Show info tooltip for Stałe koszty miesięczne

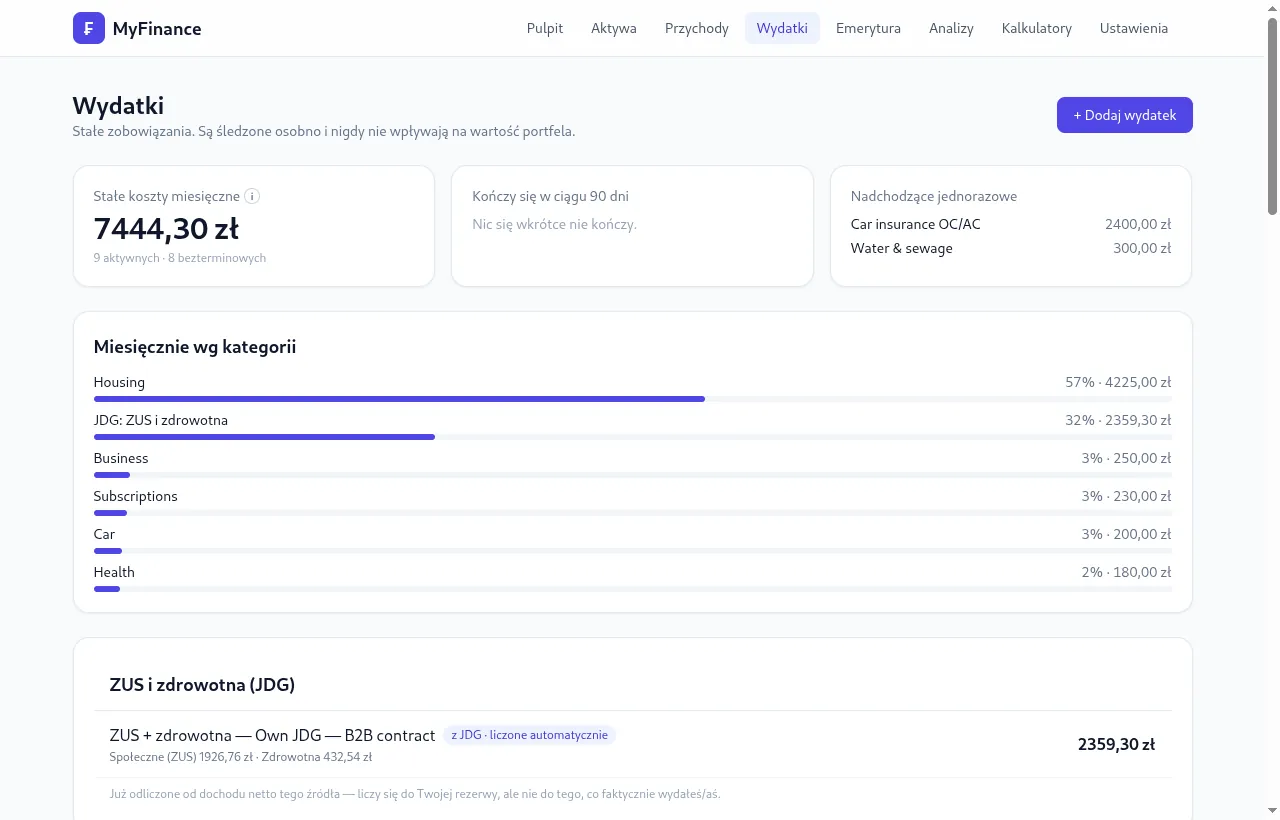[252, 196]
